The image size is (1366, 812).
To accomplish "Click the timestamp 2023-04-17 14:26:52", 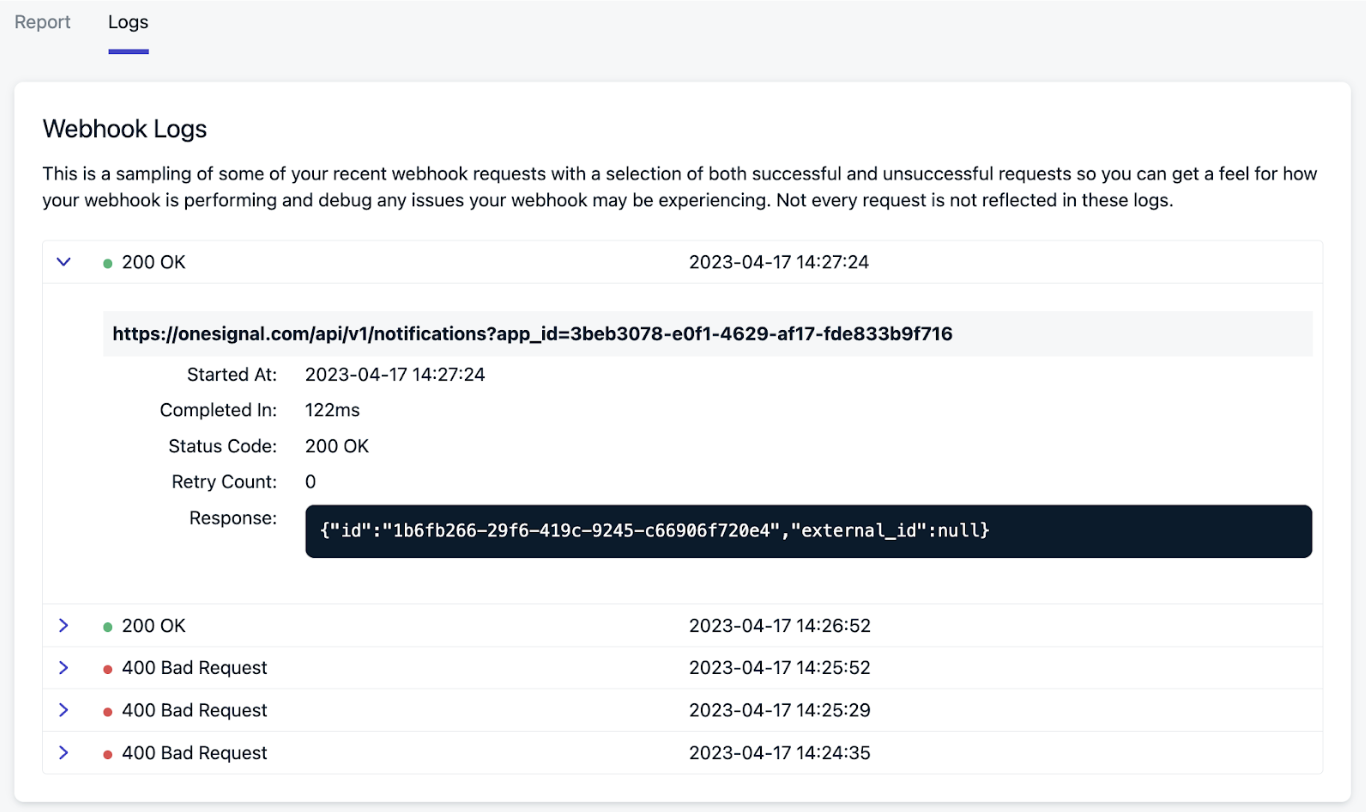I will click(780, 626).
